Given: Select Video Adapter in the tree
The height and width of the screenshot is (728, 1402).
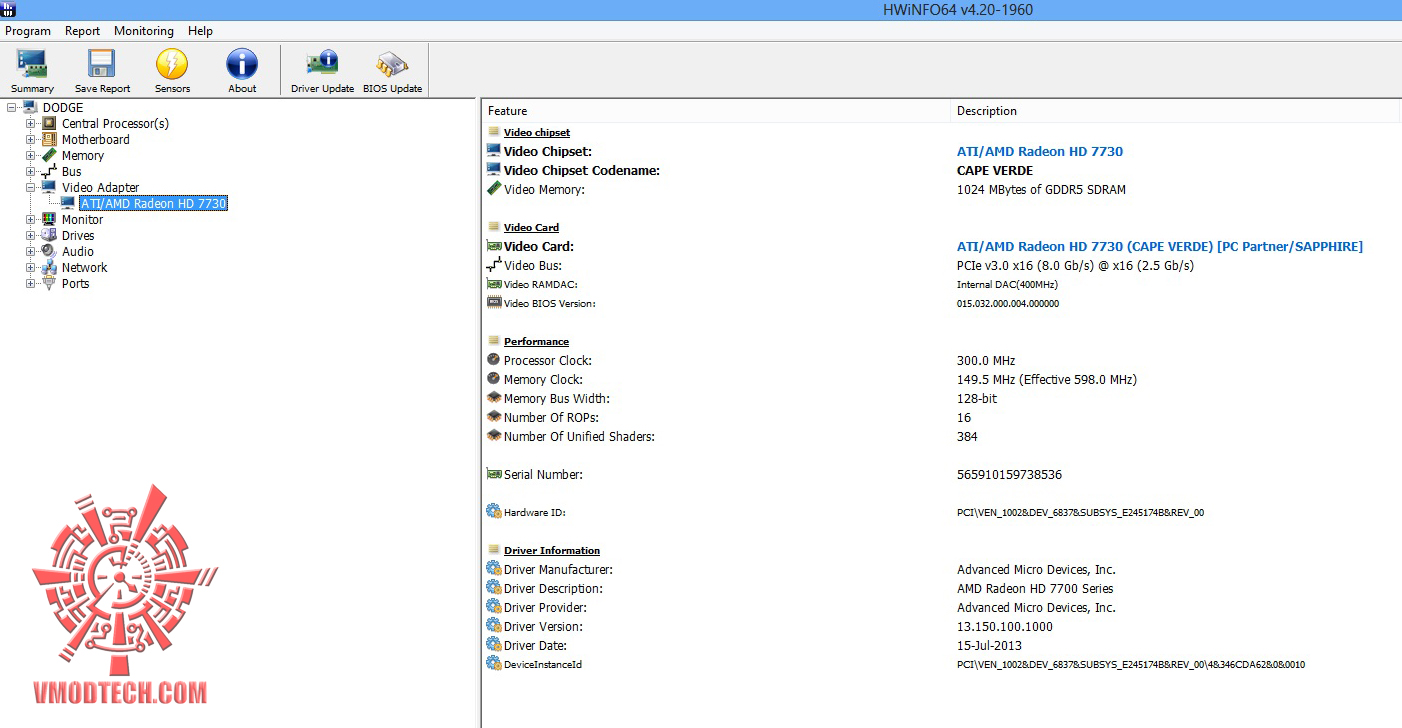Looking at the screenshot, I should tap(101, 188).
